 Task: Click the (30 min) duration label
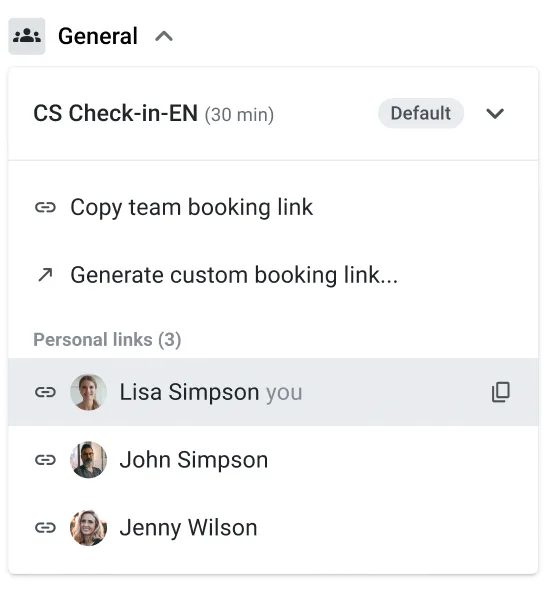(x=239, y=115)
